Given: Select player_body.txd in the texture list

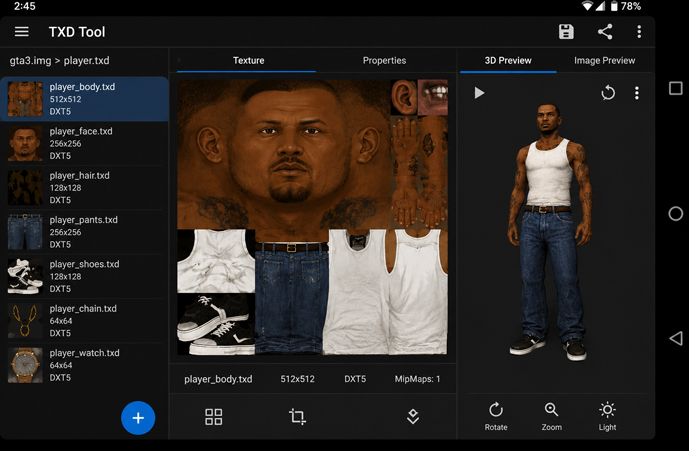Looking at the screenshot, I should pos(84,99).
